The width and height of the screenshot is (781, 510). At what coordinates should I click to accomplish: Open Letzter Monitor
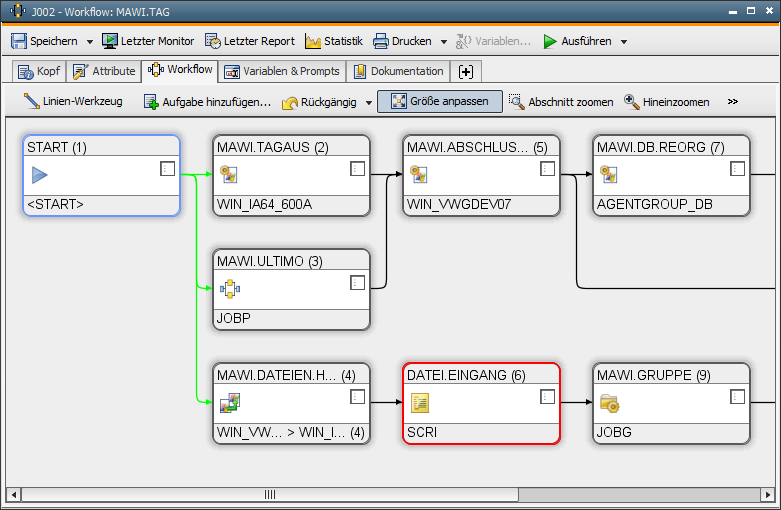tap(148, 41)
